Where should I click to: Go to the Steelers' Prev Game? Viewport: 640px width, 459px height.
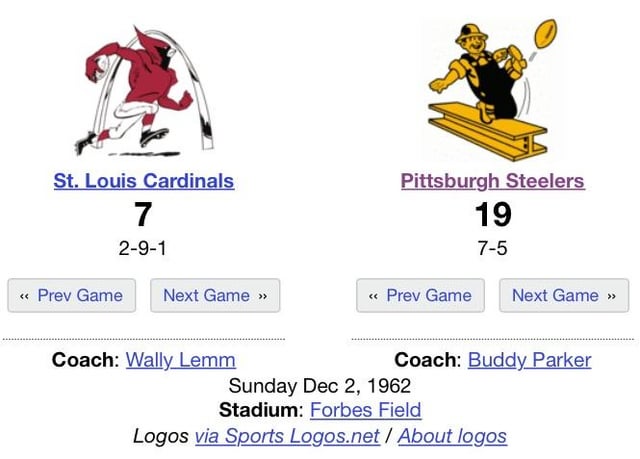pyautogui.click(x=420, y=295)
